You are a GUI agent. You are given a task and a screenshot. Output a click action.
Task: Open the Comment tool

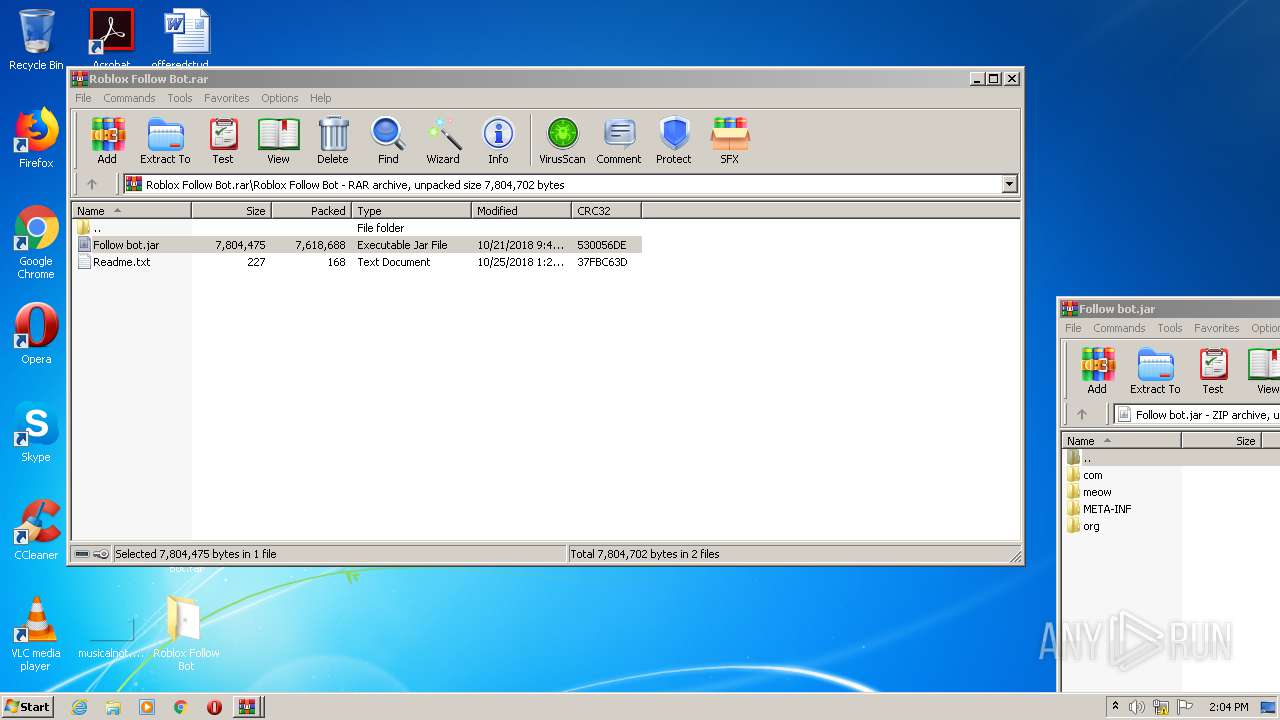tap(619, 140)
